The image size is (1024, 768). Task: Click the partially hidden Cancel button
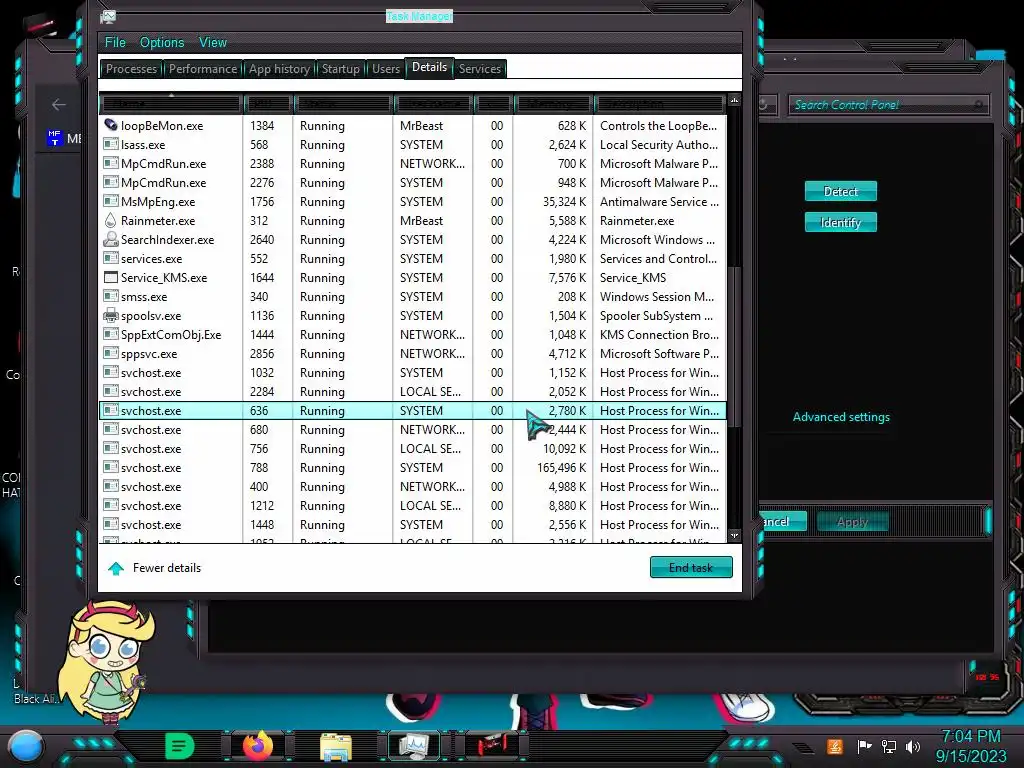coord(784,522)
